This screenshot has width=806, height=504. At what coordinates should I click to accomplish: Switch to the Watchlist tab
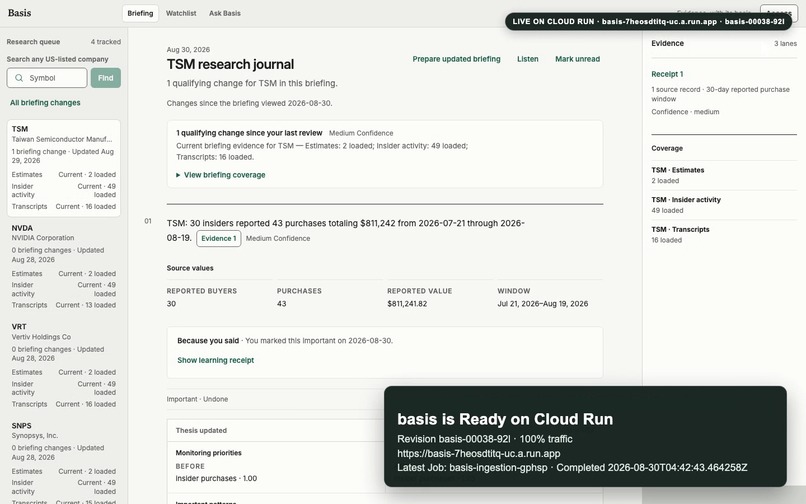tap(181, 13)
